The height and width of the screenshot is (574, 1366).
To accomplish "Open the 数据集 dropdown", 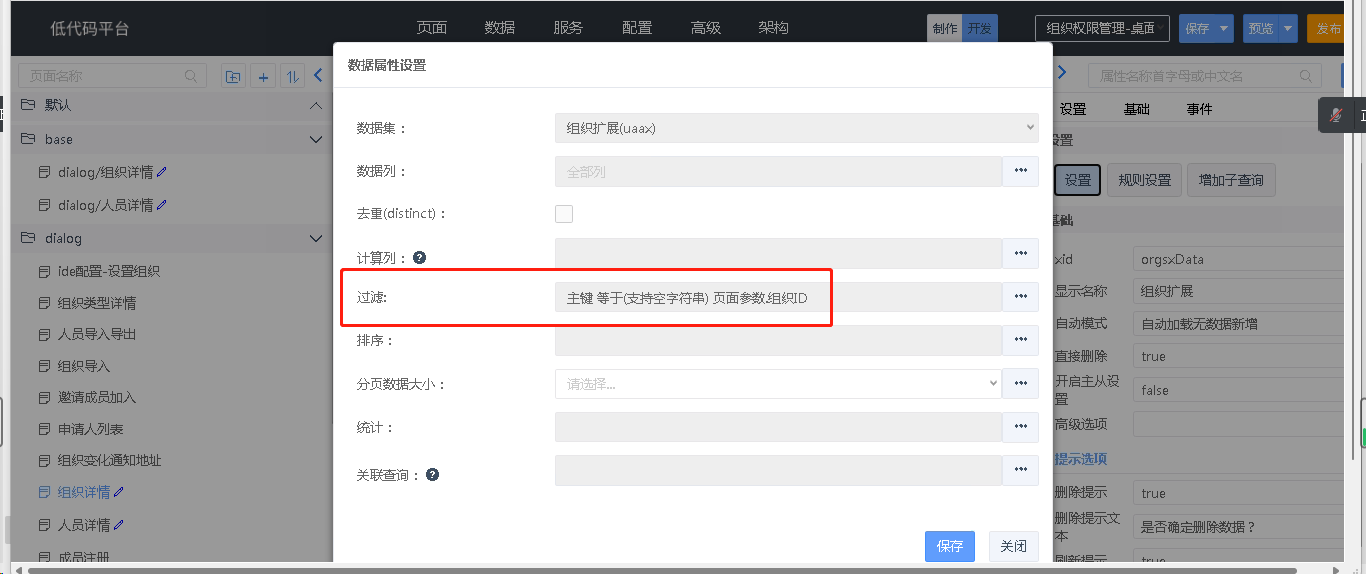I will 796,128.
